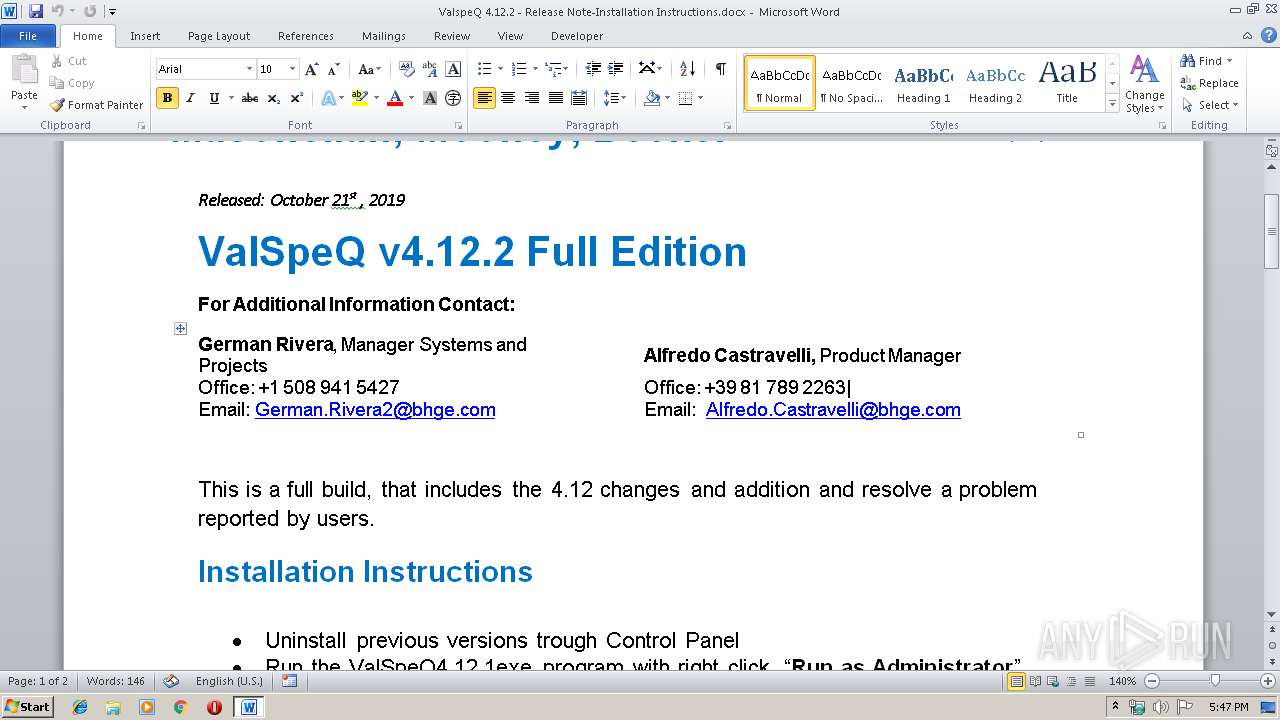Open Alfredo.Castravelli@bhge.com email link
Screen dimensions: 1280x720
click(833, 410)
